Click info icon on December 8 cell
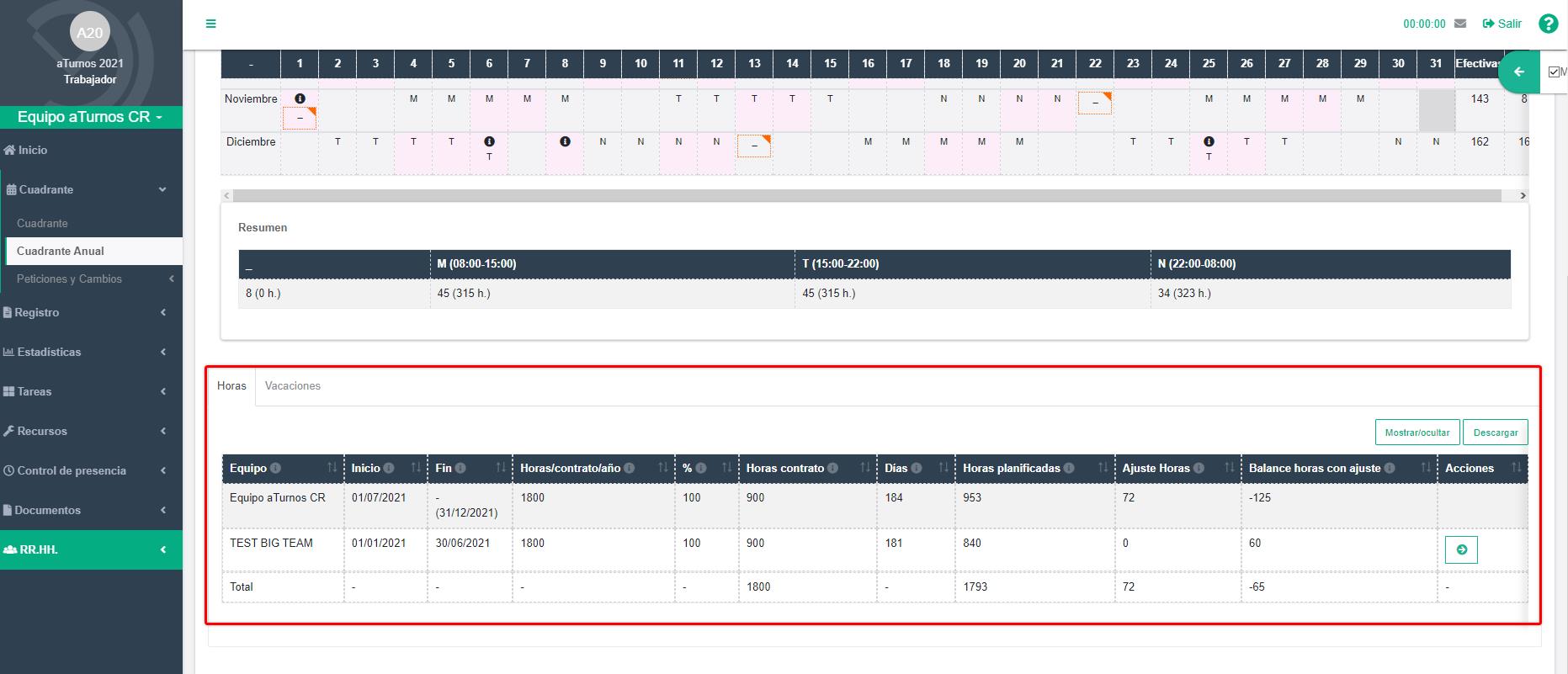The height and width of the screenshot is (674, 1568). [565, 141]
